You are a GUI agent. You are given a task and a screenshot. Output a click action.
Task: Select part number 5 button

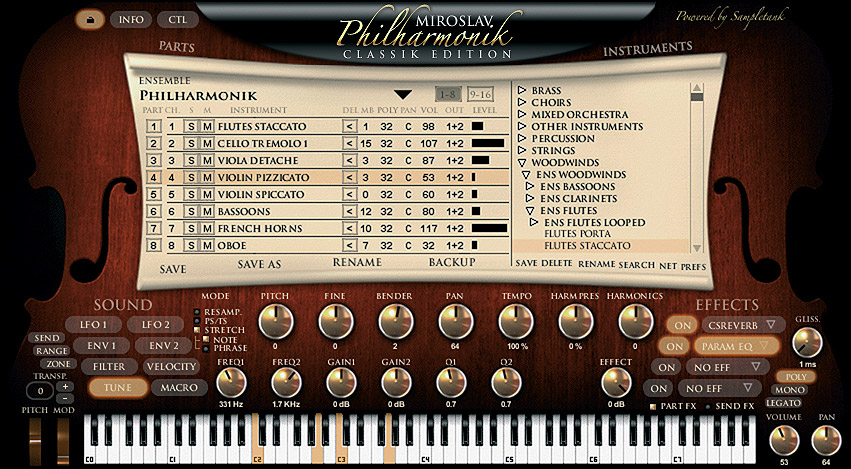pos(155,194)
